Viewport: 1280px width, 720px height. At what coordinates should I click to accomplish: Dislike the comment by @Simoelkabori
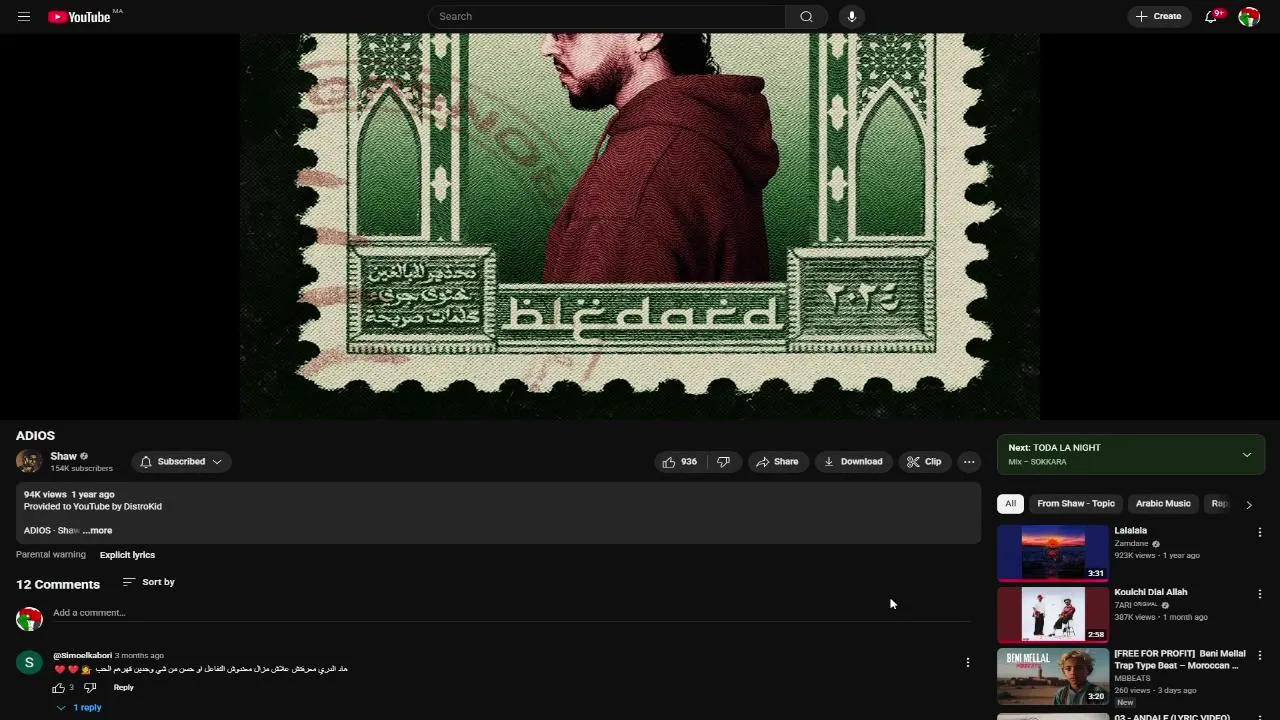(90, 688)
